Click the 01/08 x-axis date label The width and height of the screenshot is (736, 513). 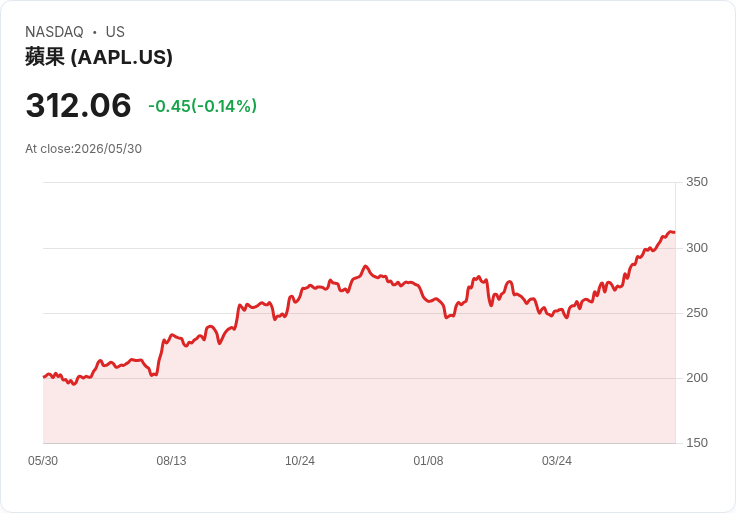(x=428, y=461)
